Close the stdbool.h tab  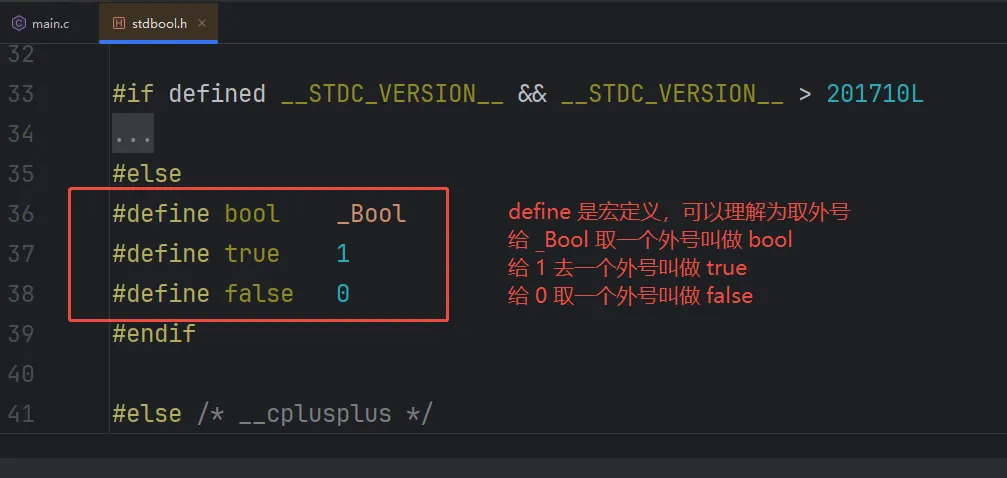point(202,23)
